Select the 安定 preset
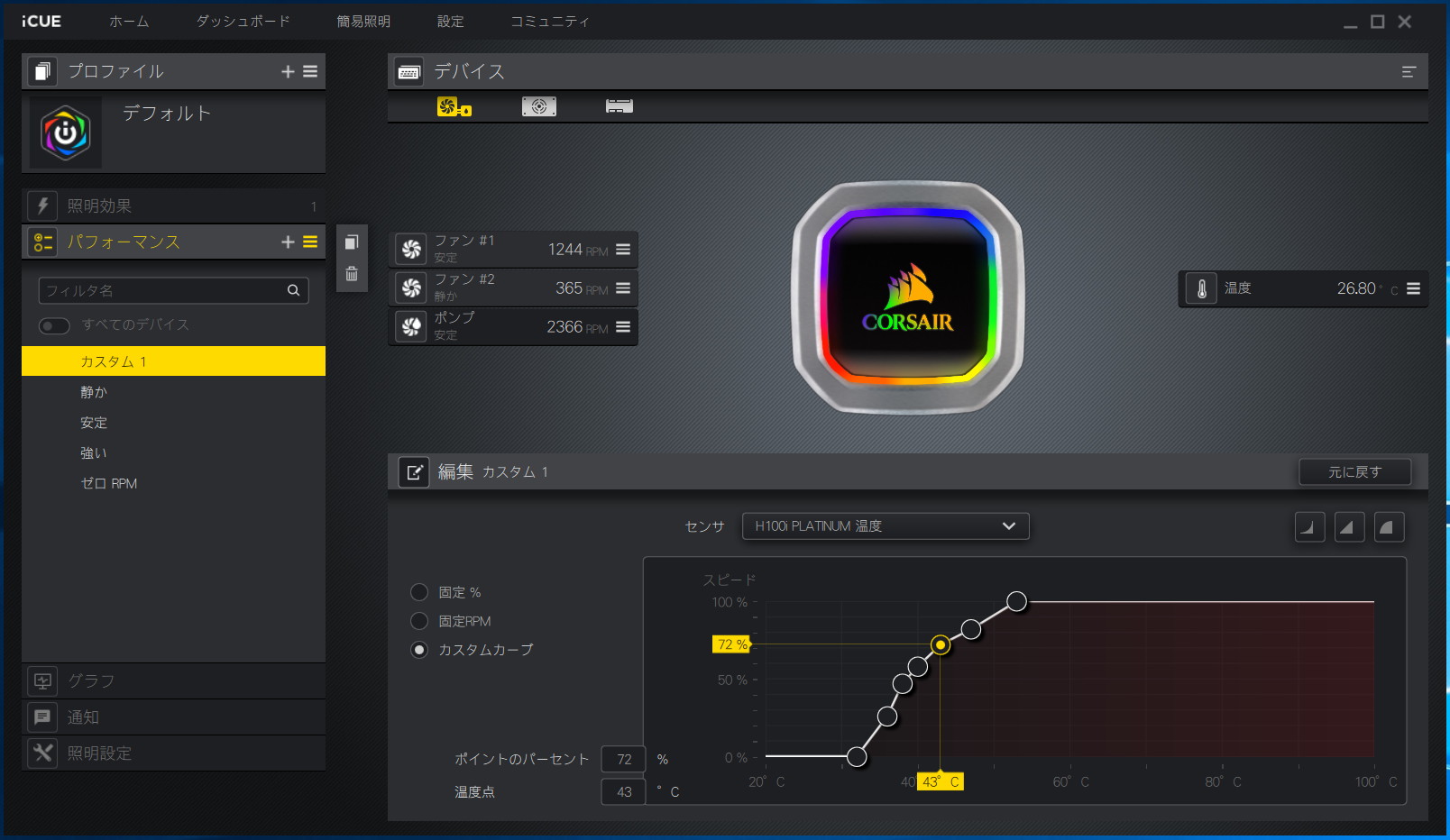 (173, 423)
